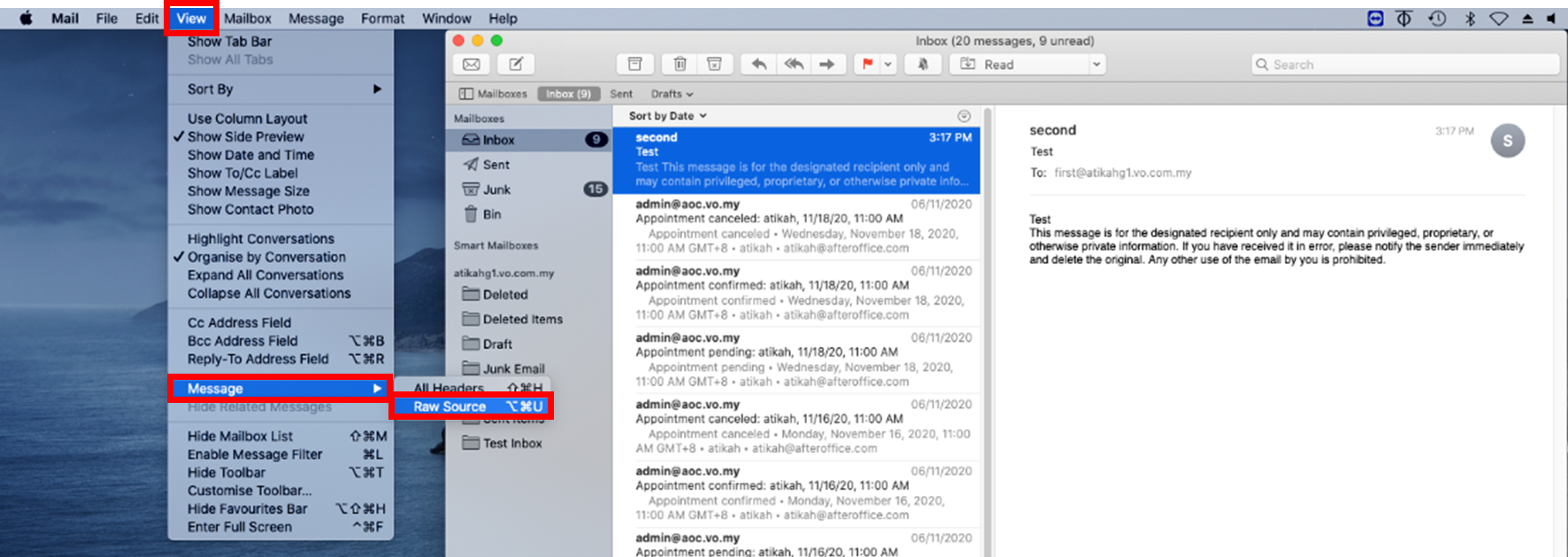
Task: Toggle Organise by Conversation option
Action: [x=265, y=257]
